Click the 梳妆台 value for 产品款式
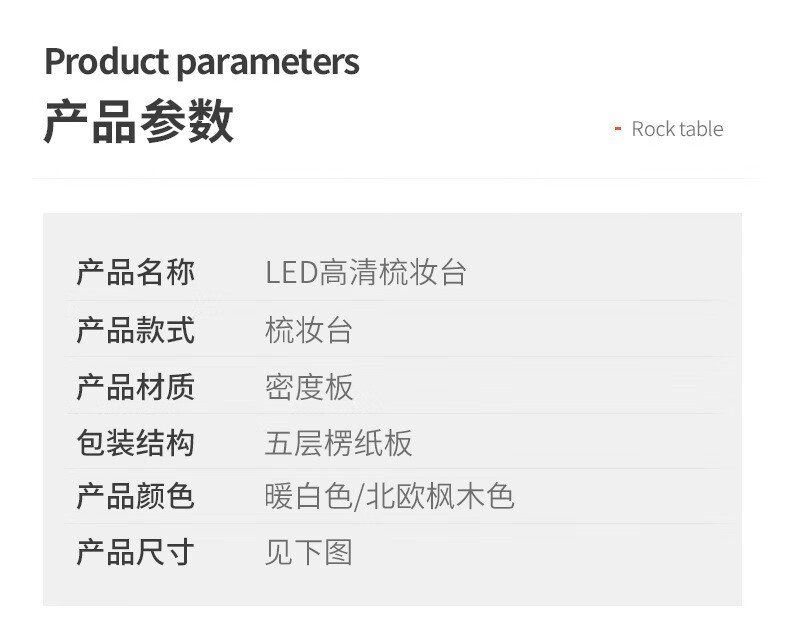The width and height of the screenshot is (790, 643). (x=309, y=330)
